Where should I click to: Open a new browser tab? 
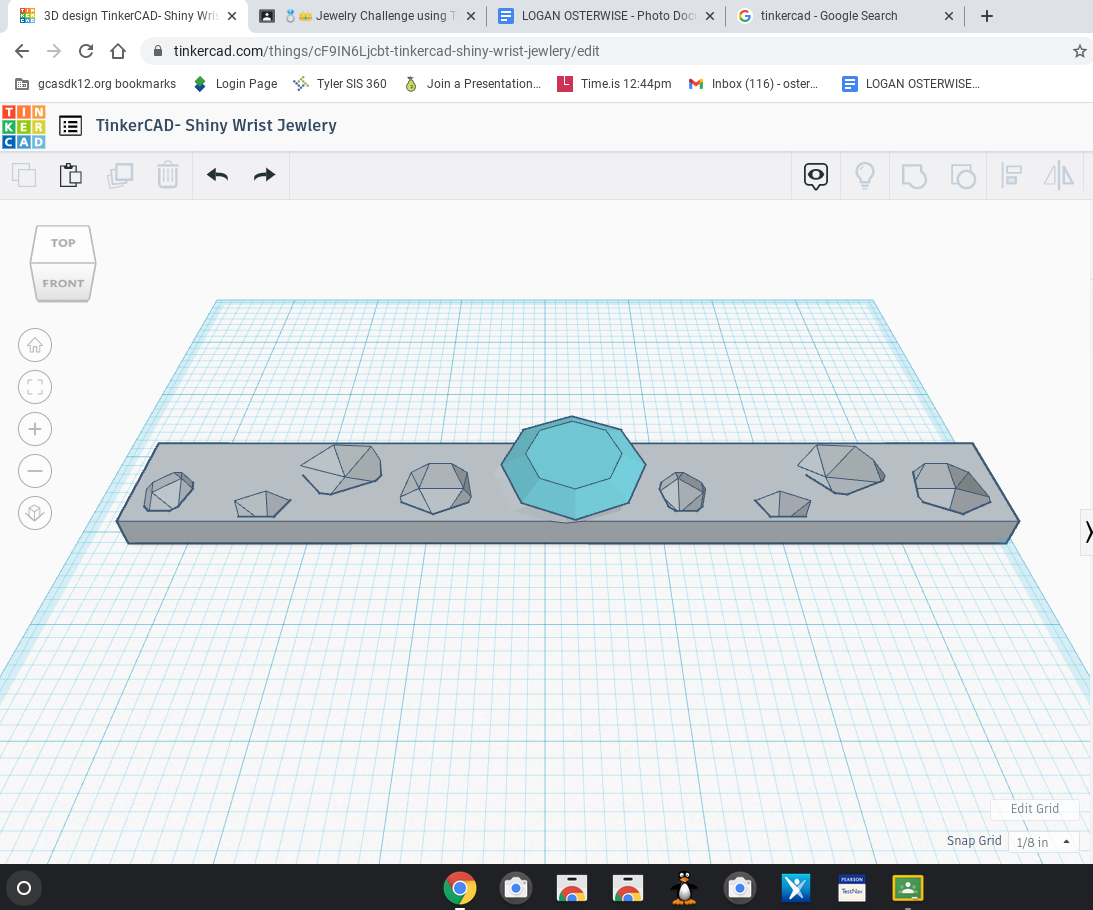click(x=986, y=16)
